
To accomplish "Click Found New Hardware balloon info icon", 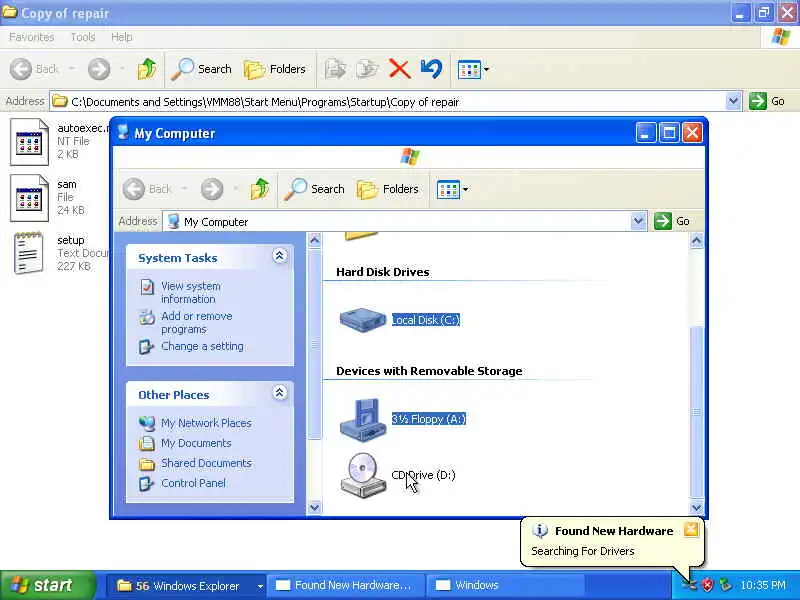I will (540, 531).
